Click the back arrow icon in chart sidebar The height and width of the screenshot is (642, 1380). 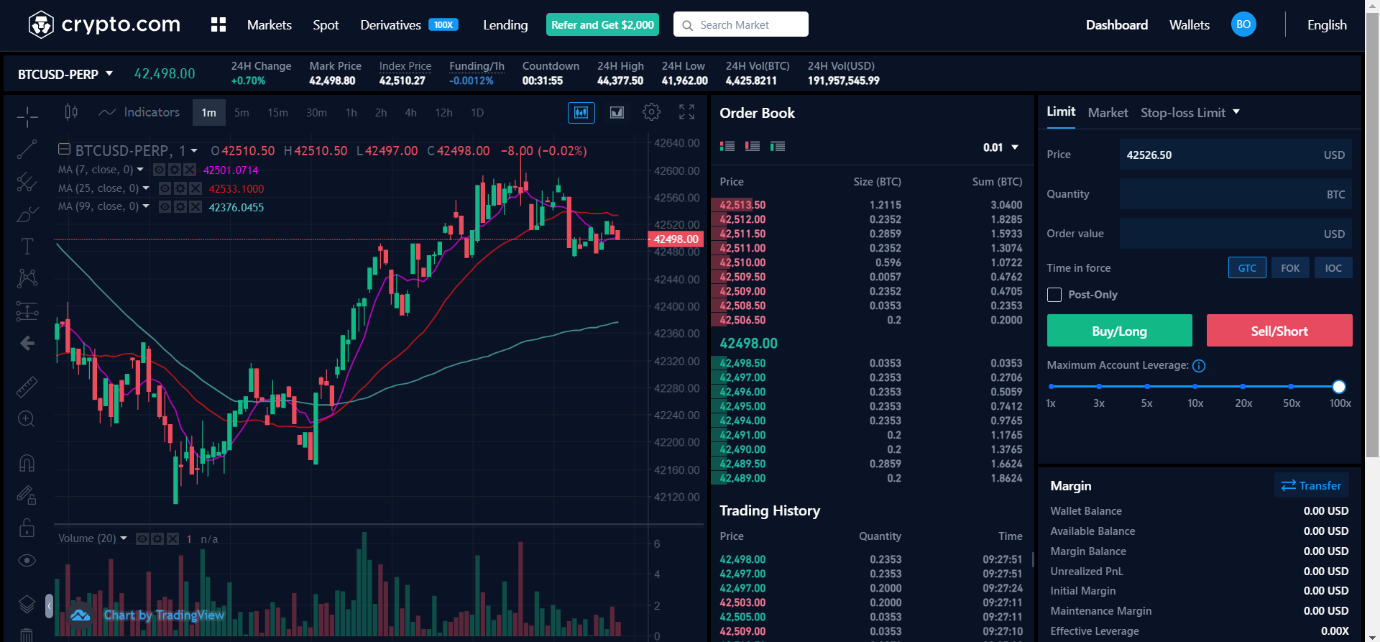[27, 343]
